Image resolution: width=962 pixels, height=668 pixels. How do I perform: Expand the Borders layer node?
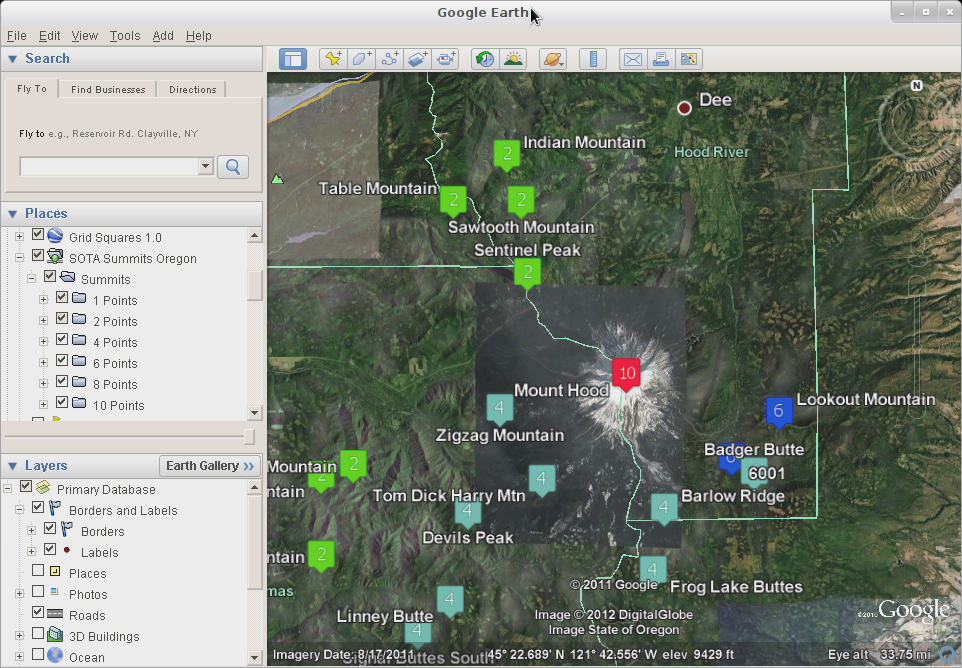(31, 531)
